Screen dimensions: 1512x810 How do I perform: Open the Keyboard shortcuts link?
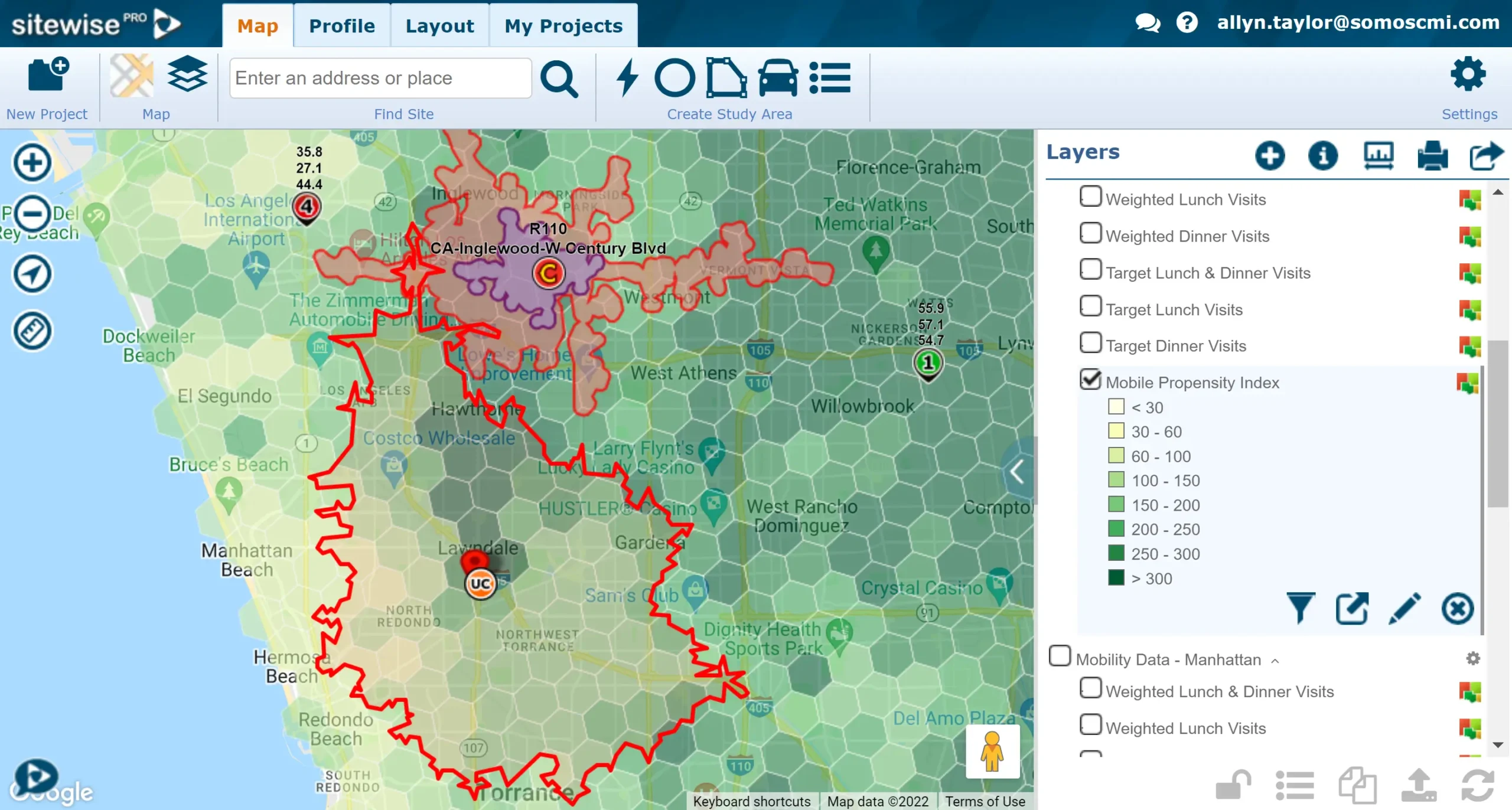point(751,801)
